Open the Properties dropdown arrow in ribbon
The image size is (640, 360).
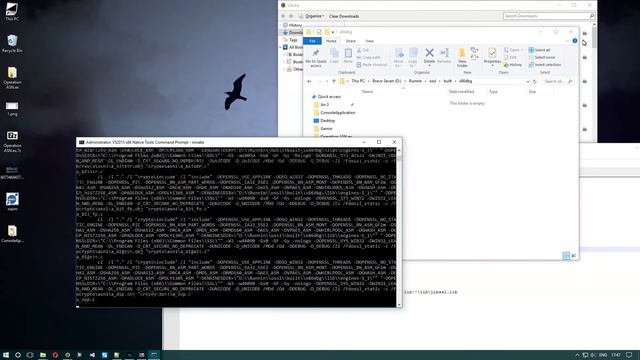pos(492,66)
